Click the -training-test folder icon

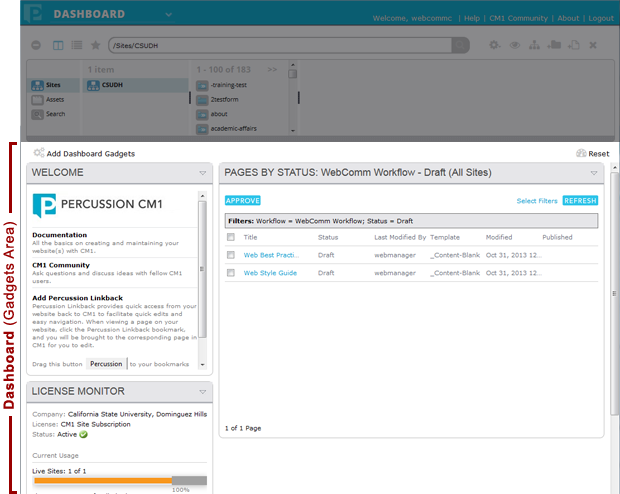click(x=202, y=85)
